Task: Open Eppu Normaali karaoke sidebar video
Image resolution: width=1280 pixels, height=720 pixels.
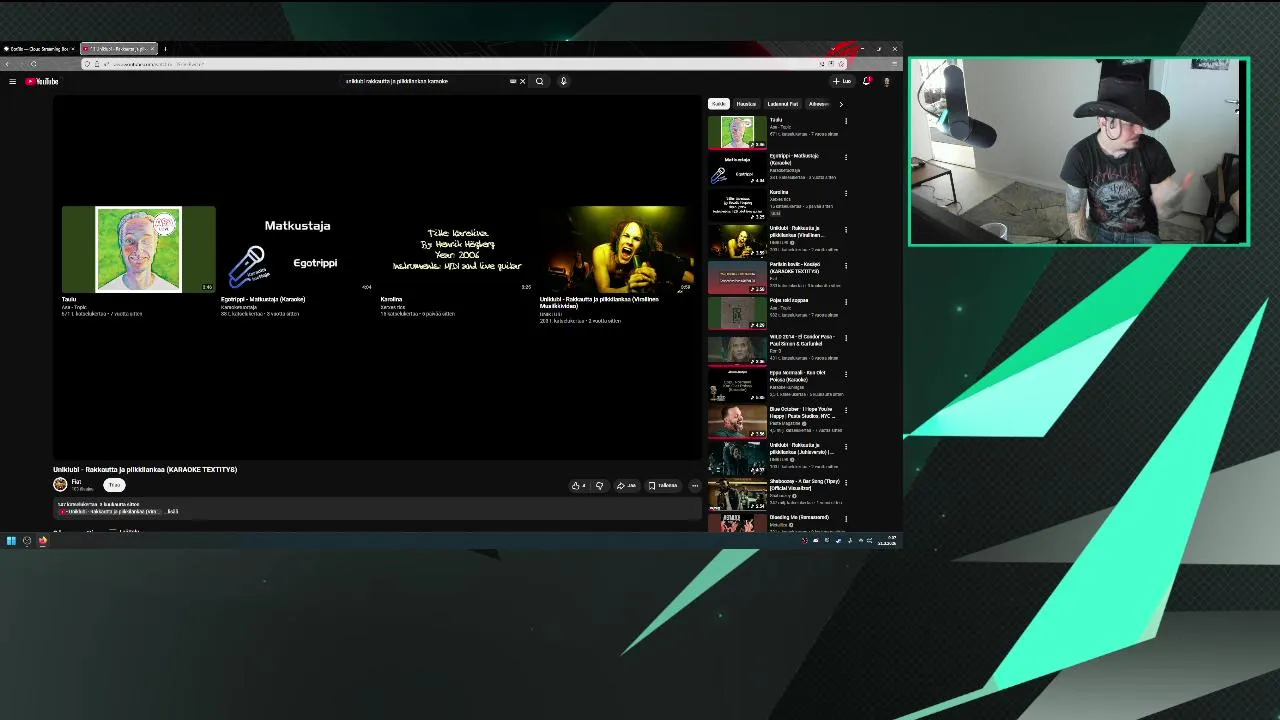Action: 737,385
